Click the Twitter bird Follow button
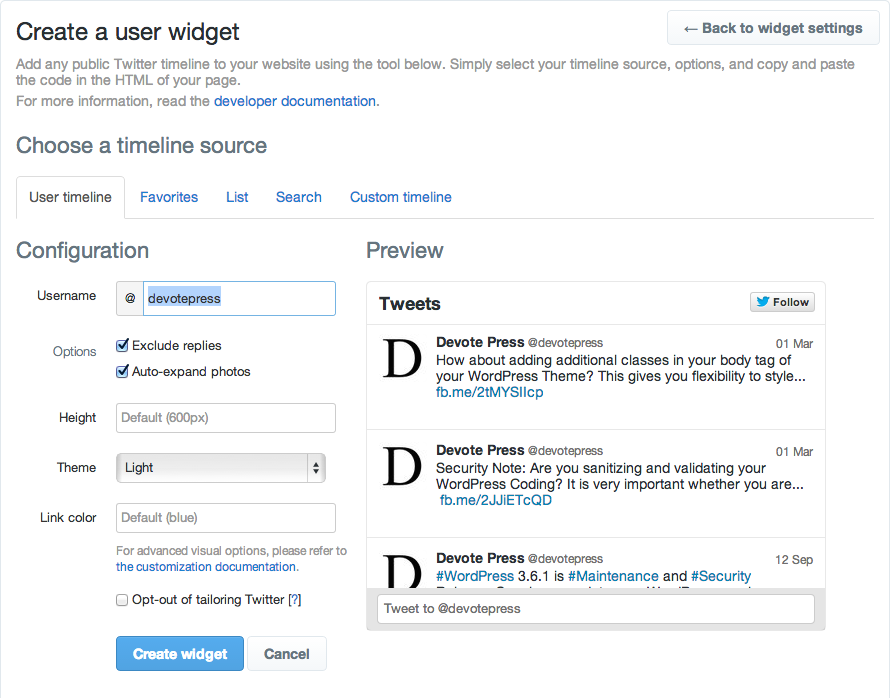 pyautogui.click(x=782, y=302)
